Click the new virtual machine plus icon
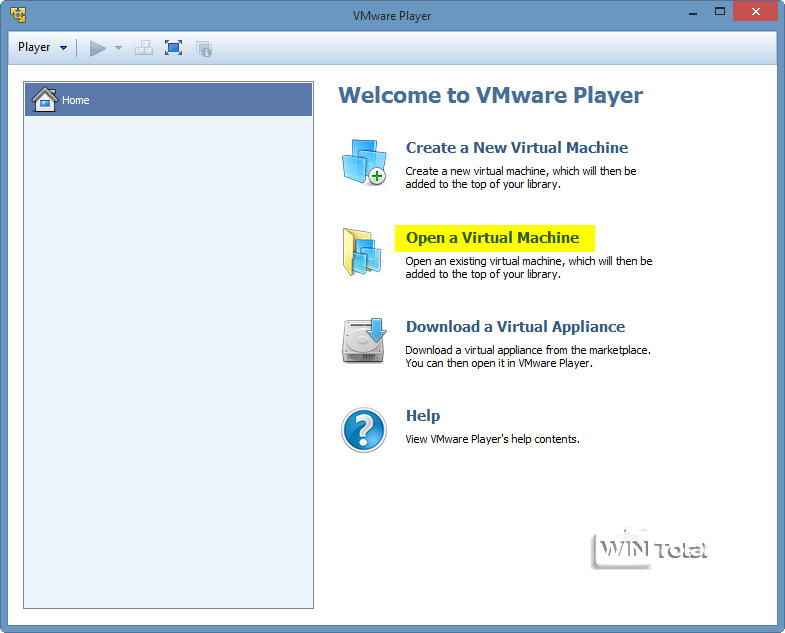The height and width of the screenshot is (633, 785). tap(364, 162)
